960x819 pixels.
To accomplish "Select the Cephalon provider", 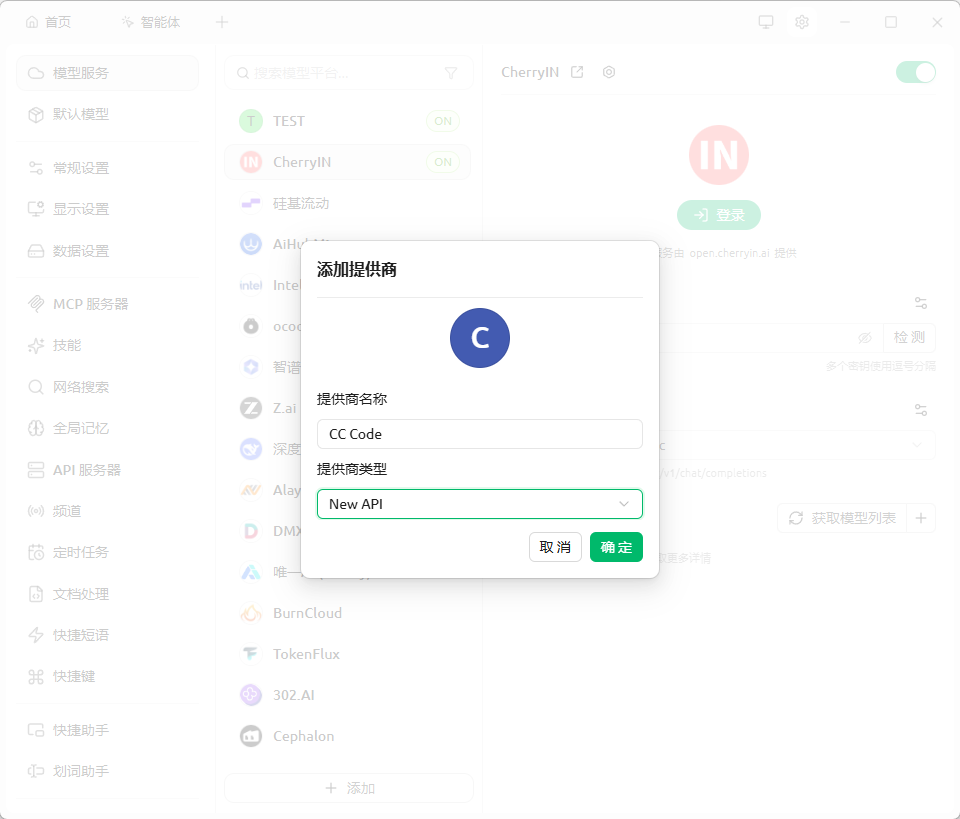I will (x=348, y=736).
